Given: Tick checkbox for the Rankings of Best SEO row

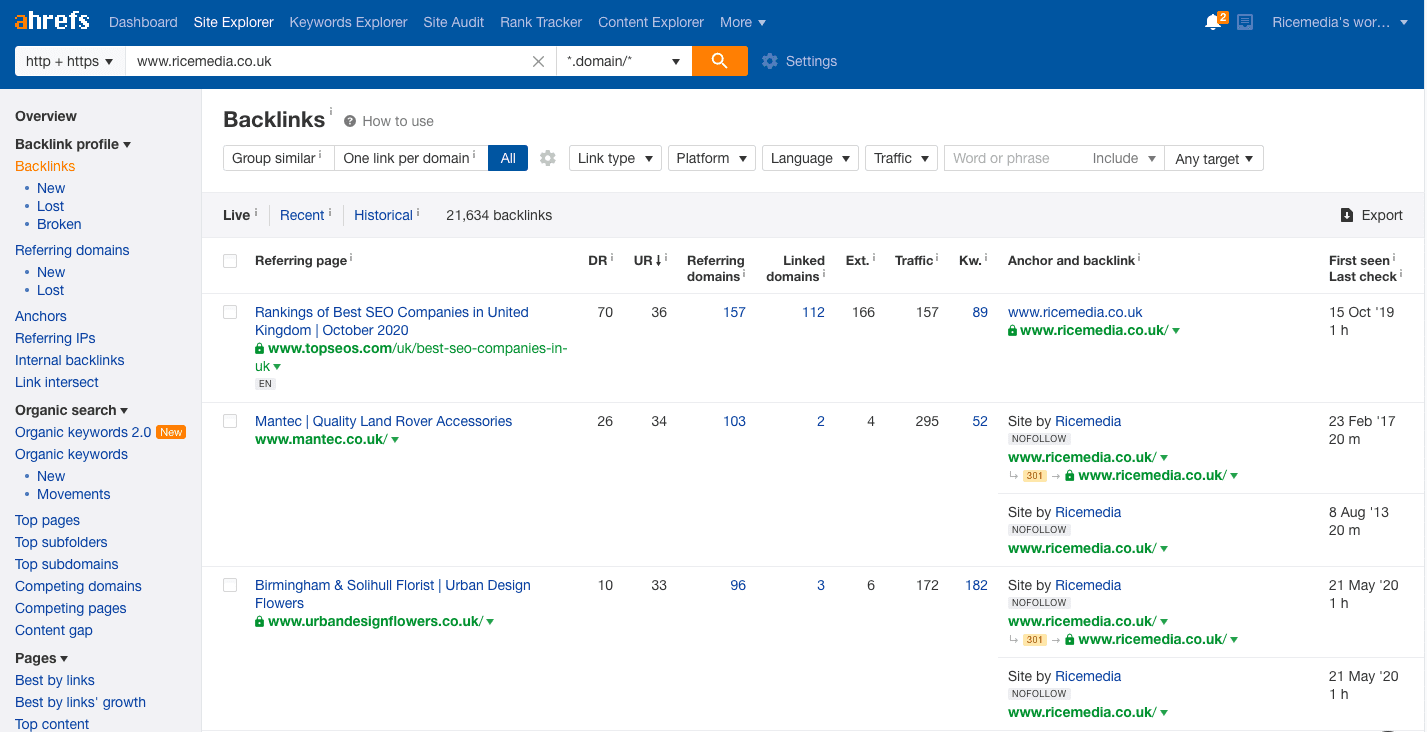Looking at the screenshot, I should point(230,313).
